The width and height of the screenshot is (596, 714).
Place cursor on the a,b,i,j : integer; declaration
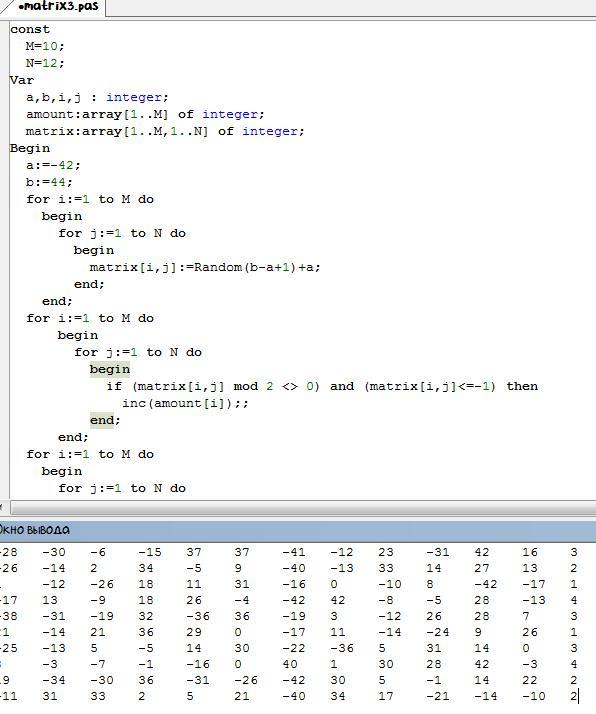[97, 97]
